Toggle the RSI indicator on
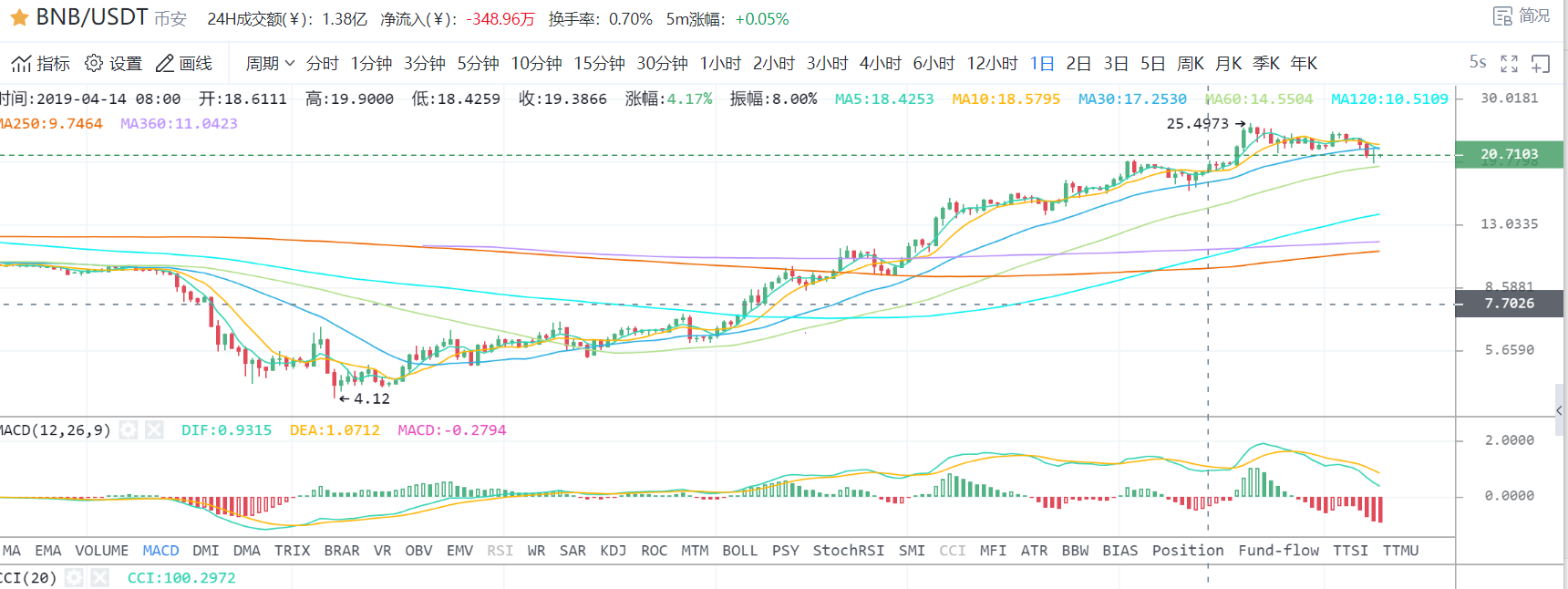Screen dimensions: 1568x589 click(x=500, y=551)
